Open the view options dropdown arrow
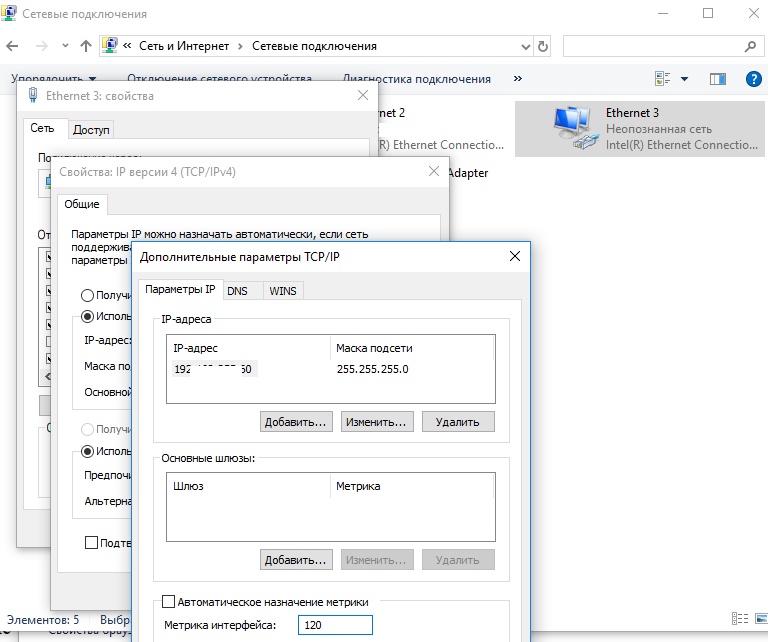 coord(684,79)
